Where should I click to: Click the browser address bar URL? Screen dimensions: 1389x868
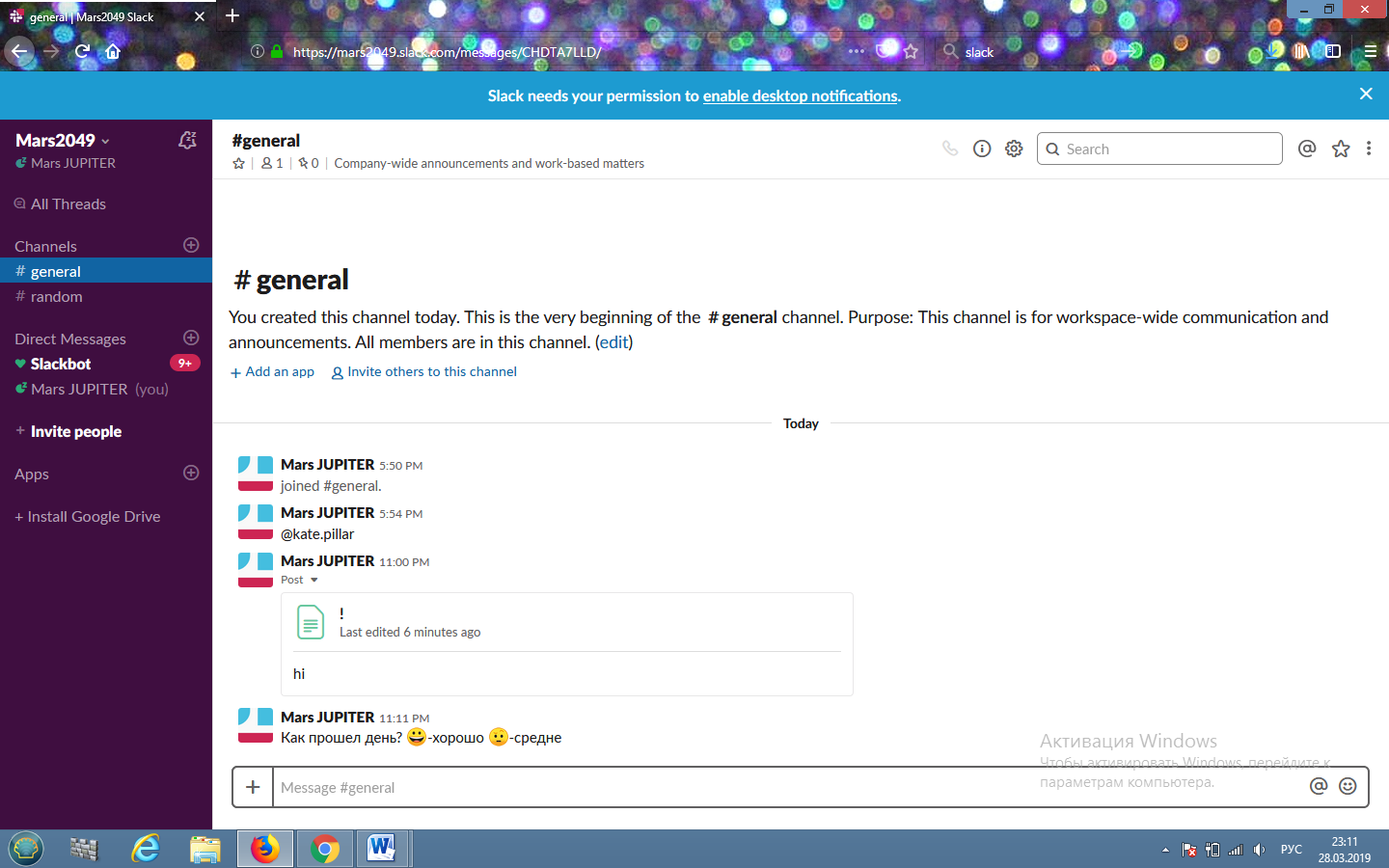point(447,52)
